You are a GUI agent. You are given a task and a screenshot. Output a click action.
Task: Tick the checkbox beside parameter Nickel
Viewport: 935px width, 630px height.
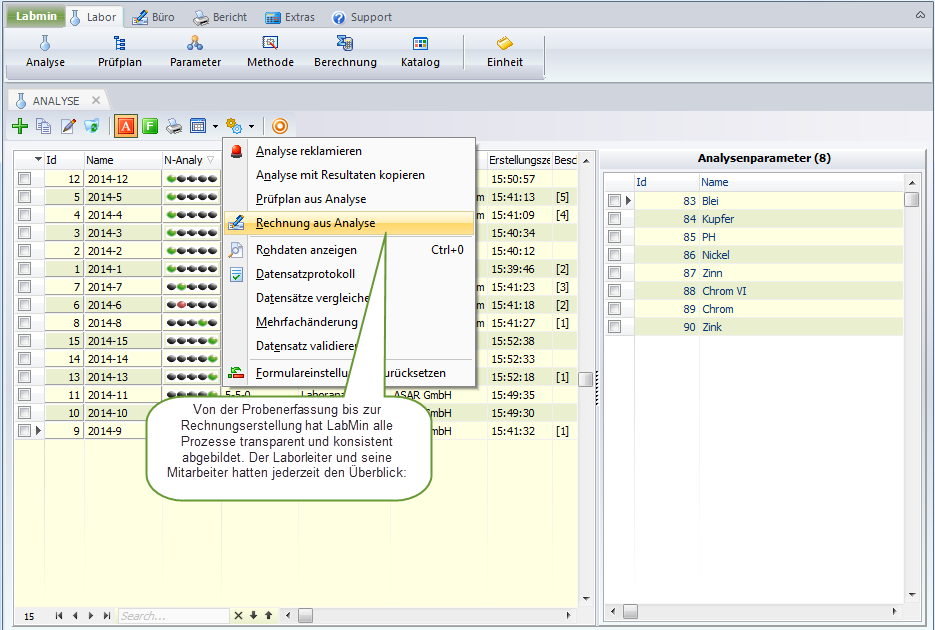tap(614, 255)
